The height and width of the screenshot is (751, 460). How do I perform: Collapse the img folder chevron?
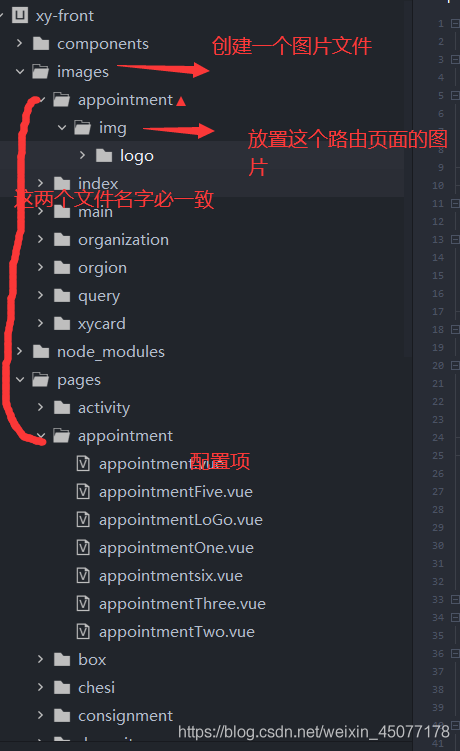tap(62, 127)
